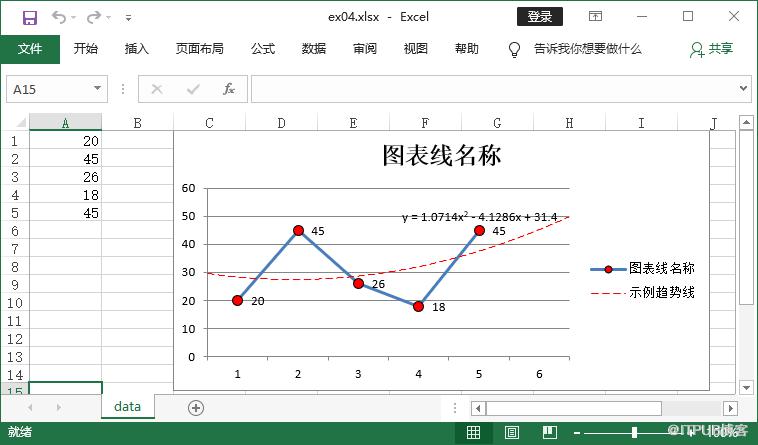Click the zoom slider handle

click(634, 432)
